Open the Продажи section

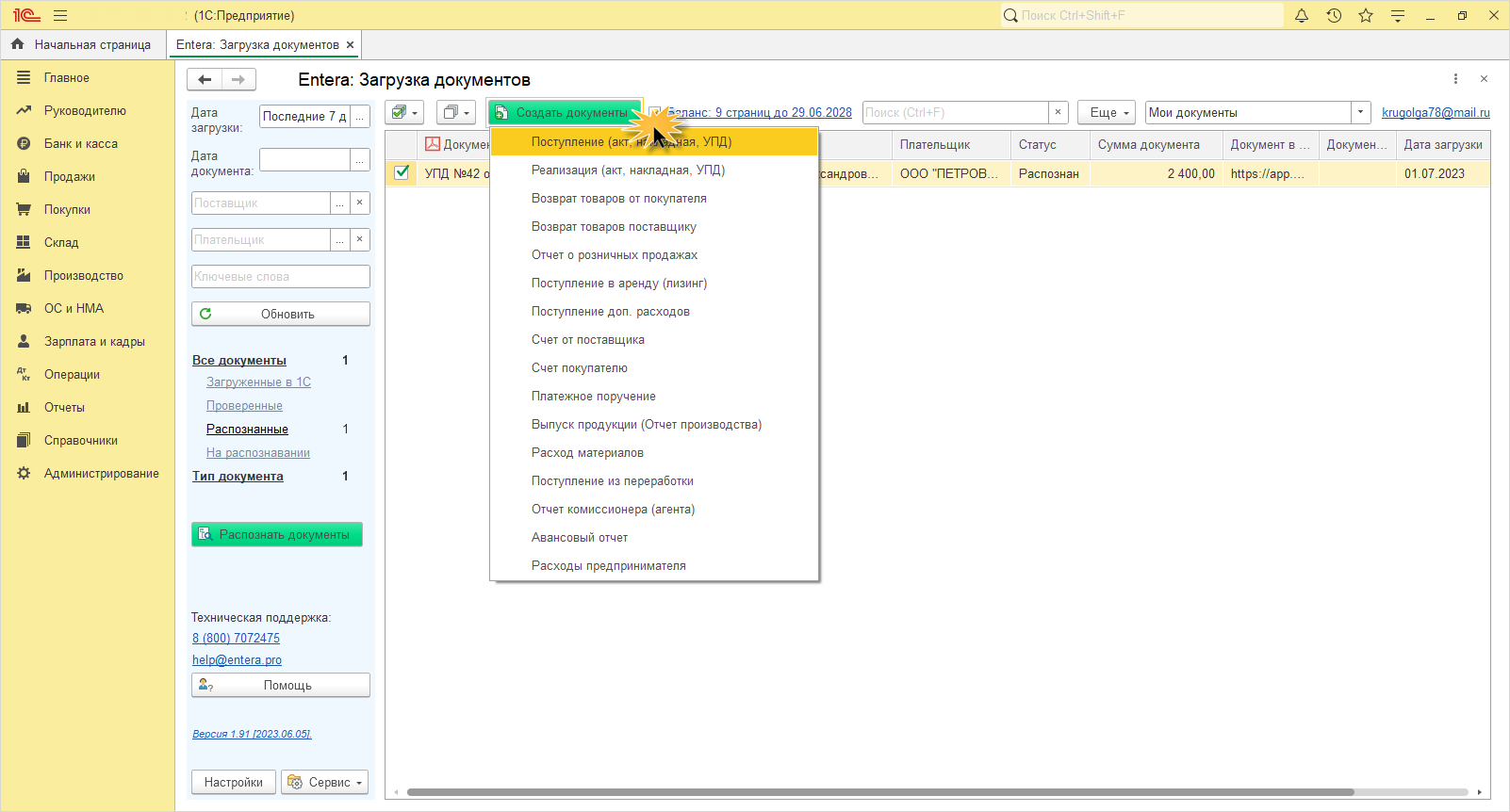[x=69, y=177]
